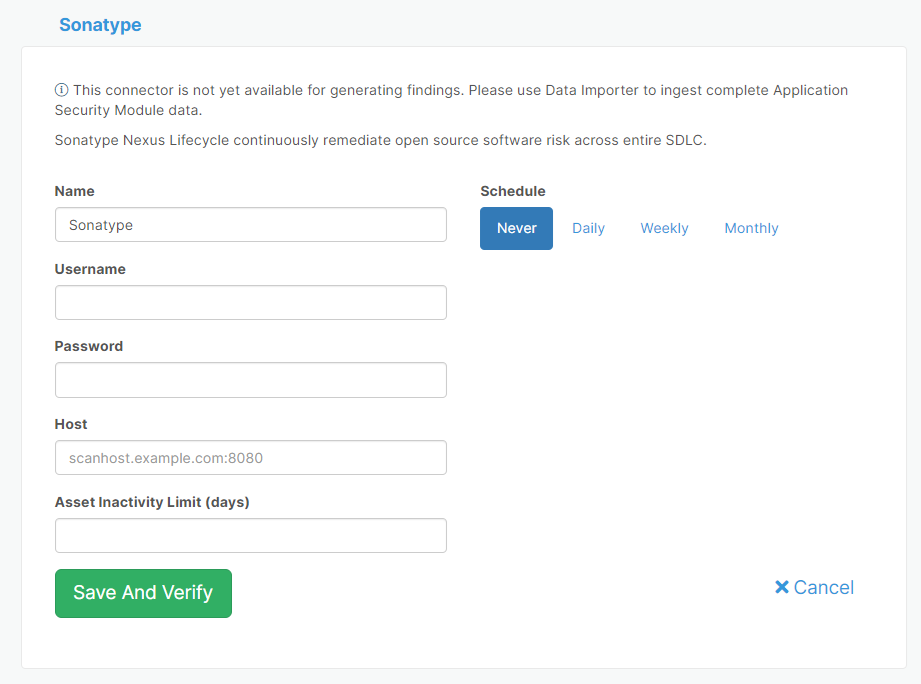Focus the Host field with scanhost placeholder

coord(250,458)
